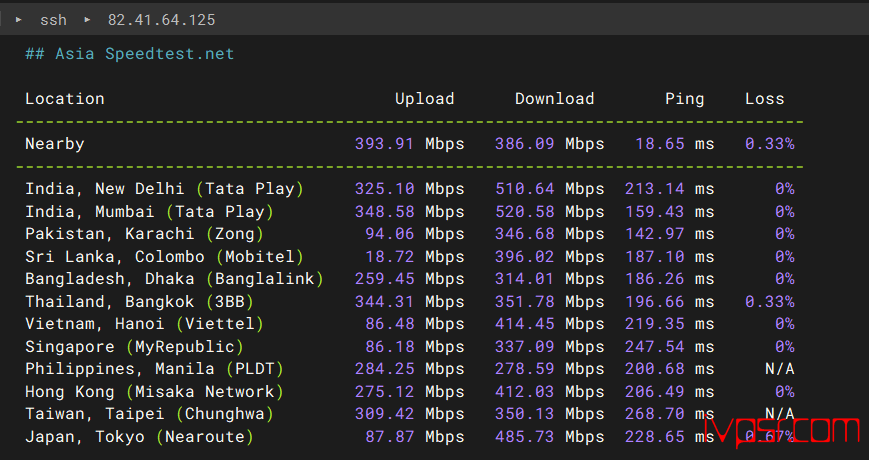Select Tokyo download 485.73
The width and height of the screenshot is (869, 460).
524,437
